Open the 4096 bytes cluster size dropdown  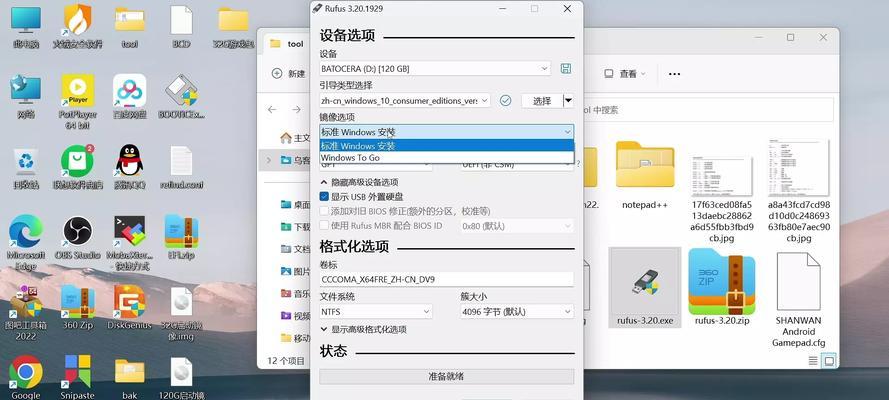(x=517, y=312)
